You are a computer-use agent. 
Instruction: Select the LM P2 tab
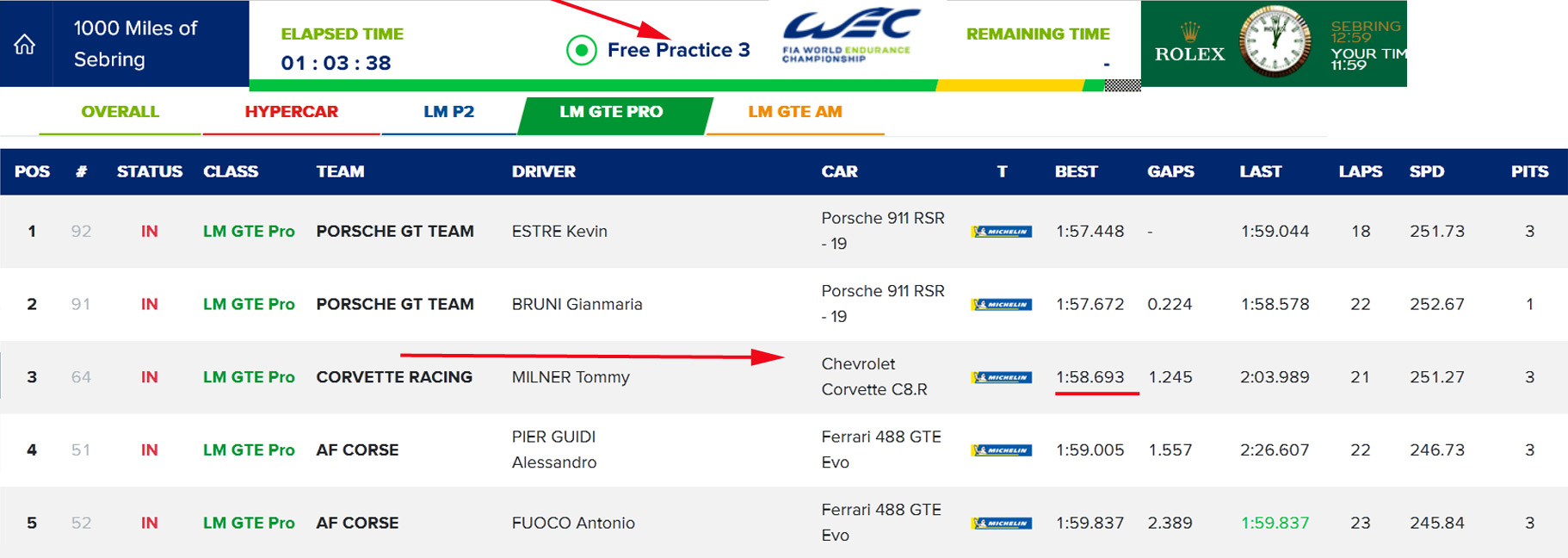click(x=448, y=112)
